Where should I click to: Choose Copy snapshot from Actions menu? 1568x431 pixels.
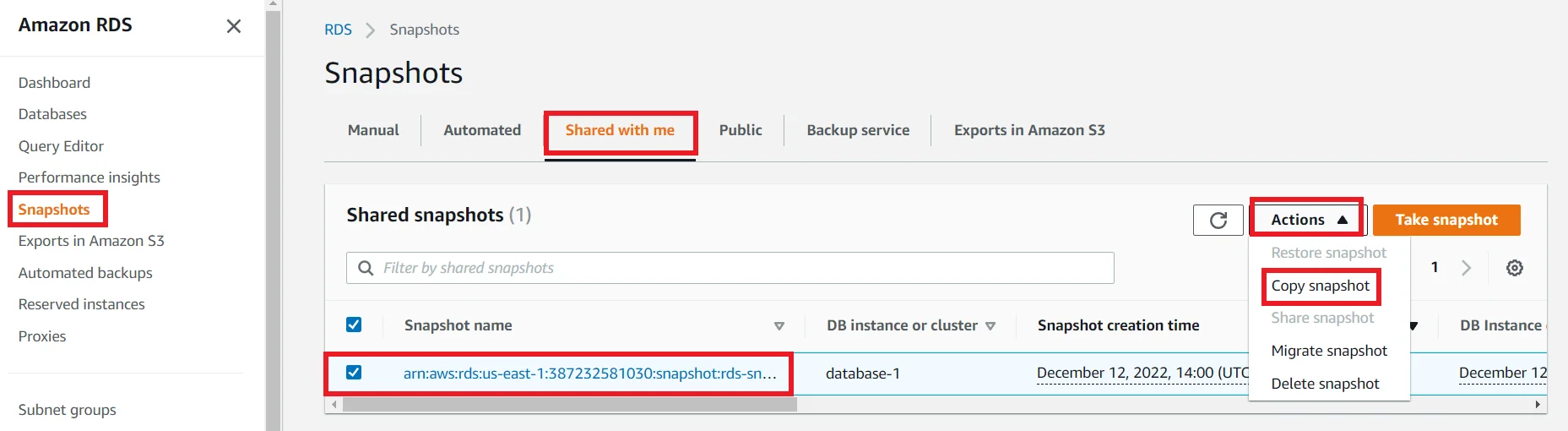point(1320,286)
